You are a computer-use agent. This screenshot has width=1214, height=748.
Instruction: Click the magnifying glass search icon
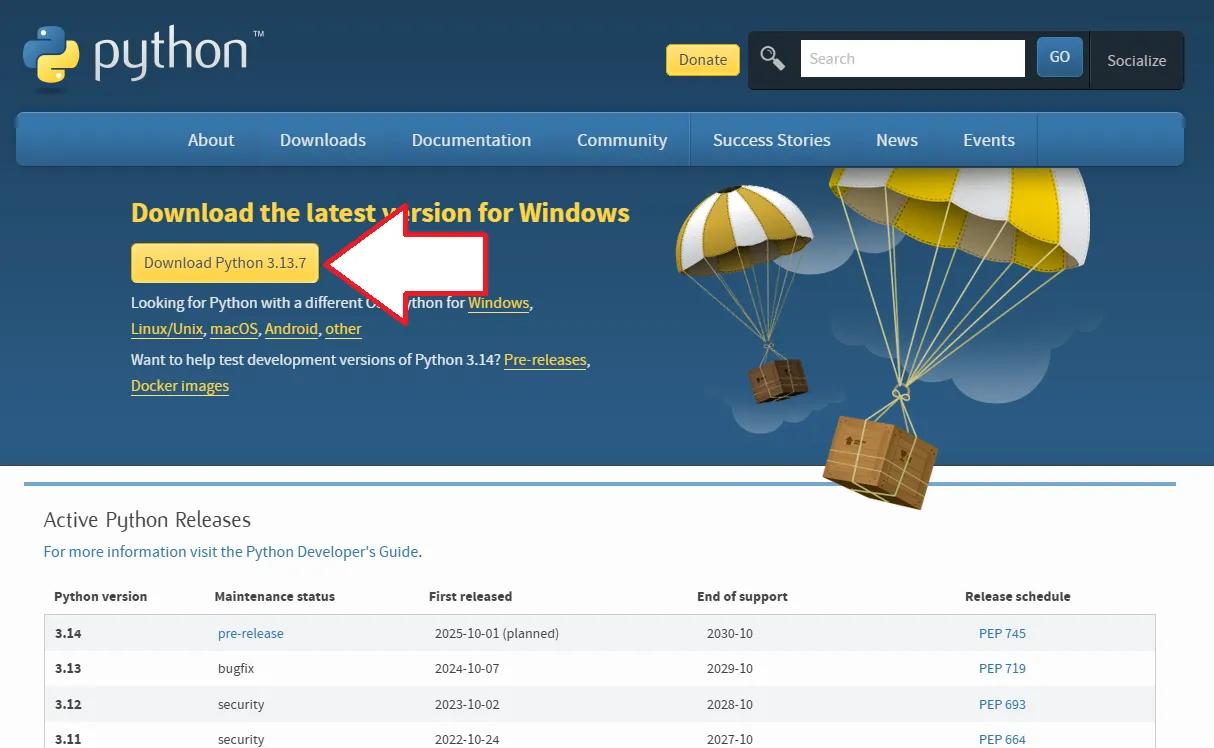[x=772, y=58]
